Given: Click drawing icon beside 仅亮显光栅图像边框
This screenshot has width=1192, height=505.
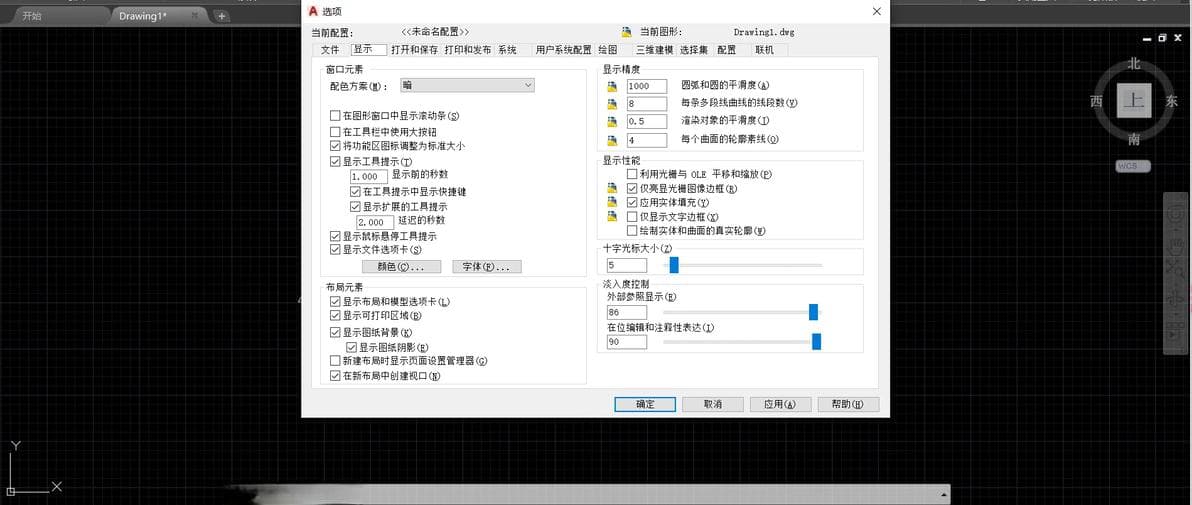Looking at the screenshot, I should 613,189.
